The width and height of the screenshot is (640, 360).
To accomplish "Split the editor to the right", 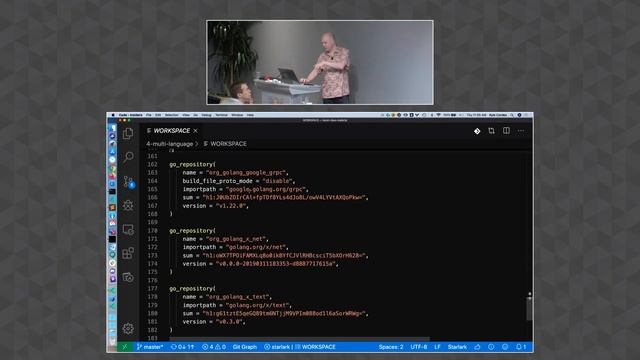I will click(x=506, y=131).
